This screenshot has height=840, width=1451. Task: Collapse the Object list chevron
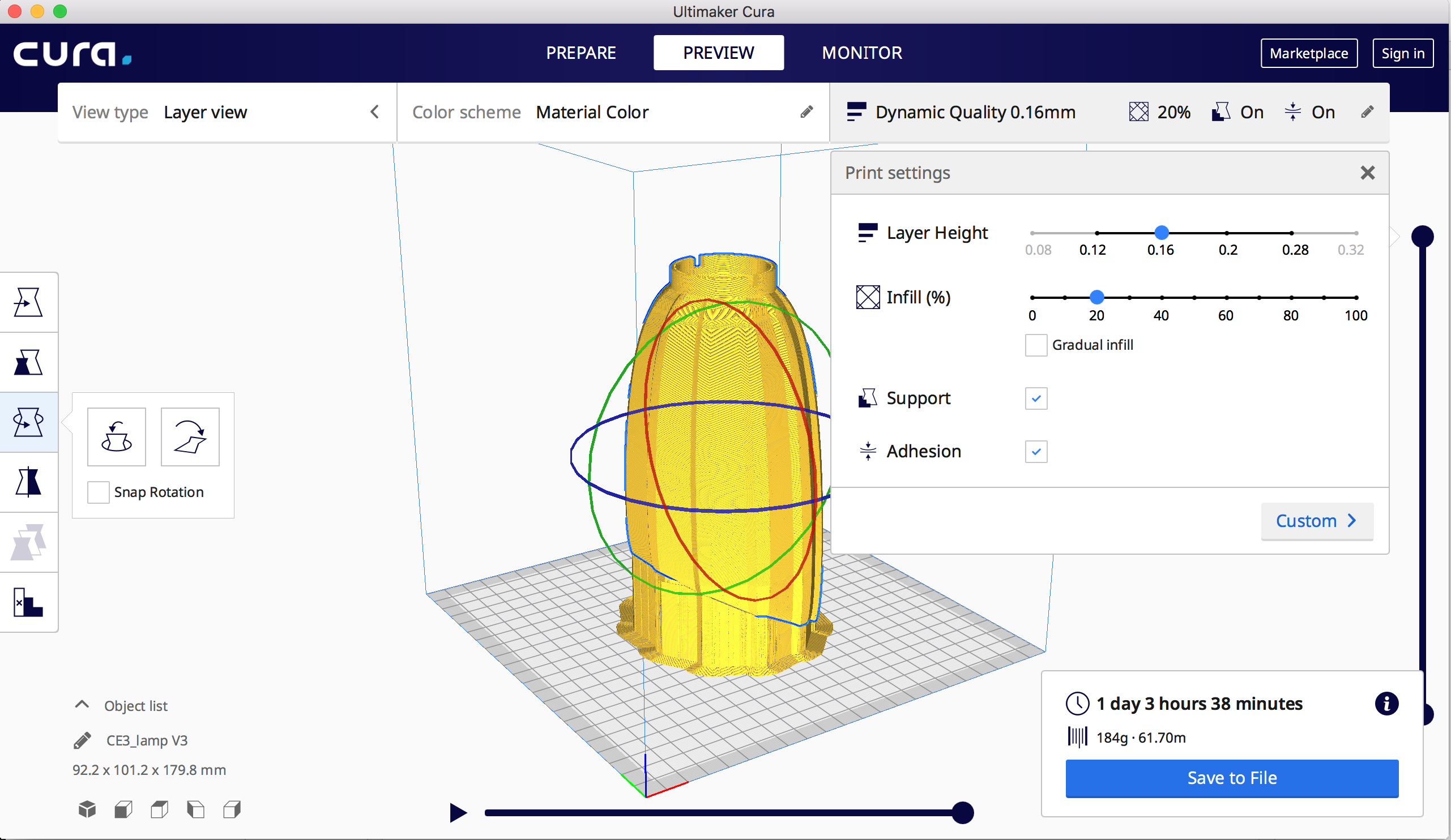tap(82, 705)
